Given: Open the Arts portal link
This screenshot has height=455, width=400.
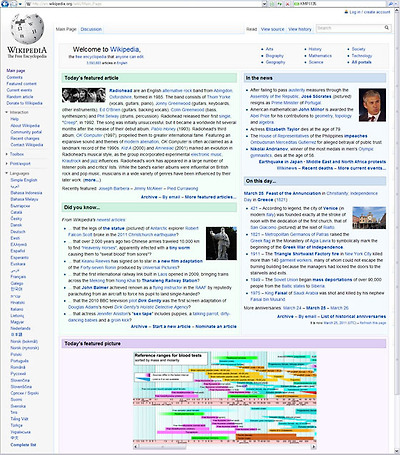Looking at the screenshot, I should [269, 49].
